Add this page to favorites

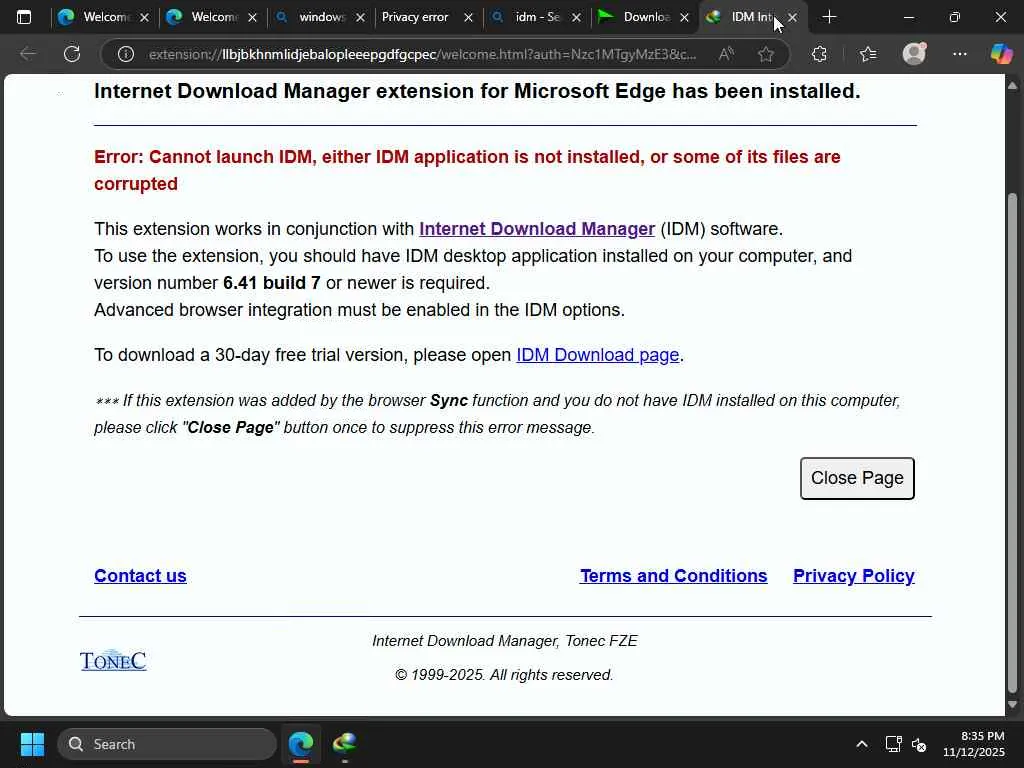[766, 54]
